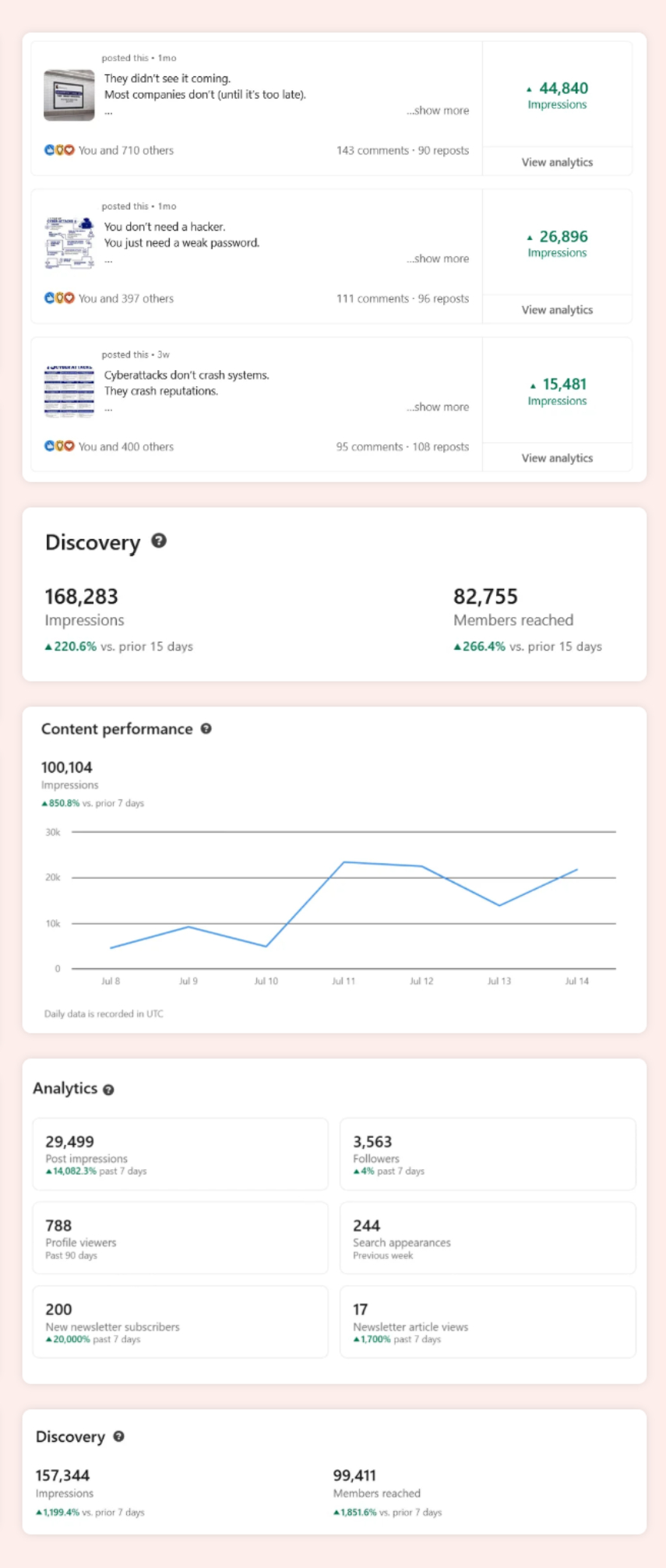This screenshot has height=1568, width=666.
Task: Open the 143 comments link
Action: (x=372, y=150)
